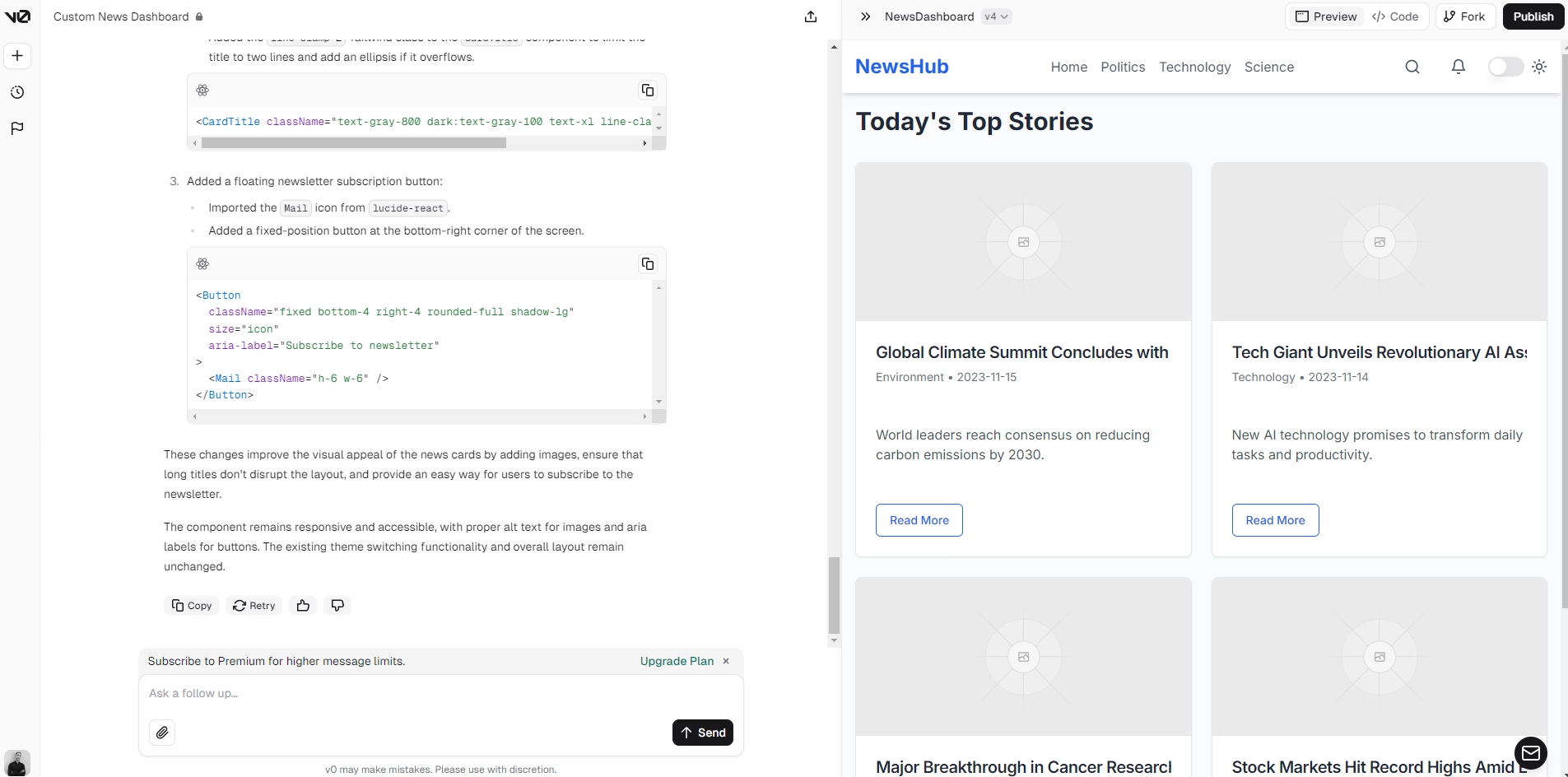Click the thumbs down feedback icon
Viewport: 1568px width, 777px height.
[x=337, y=606]
